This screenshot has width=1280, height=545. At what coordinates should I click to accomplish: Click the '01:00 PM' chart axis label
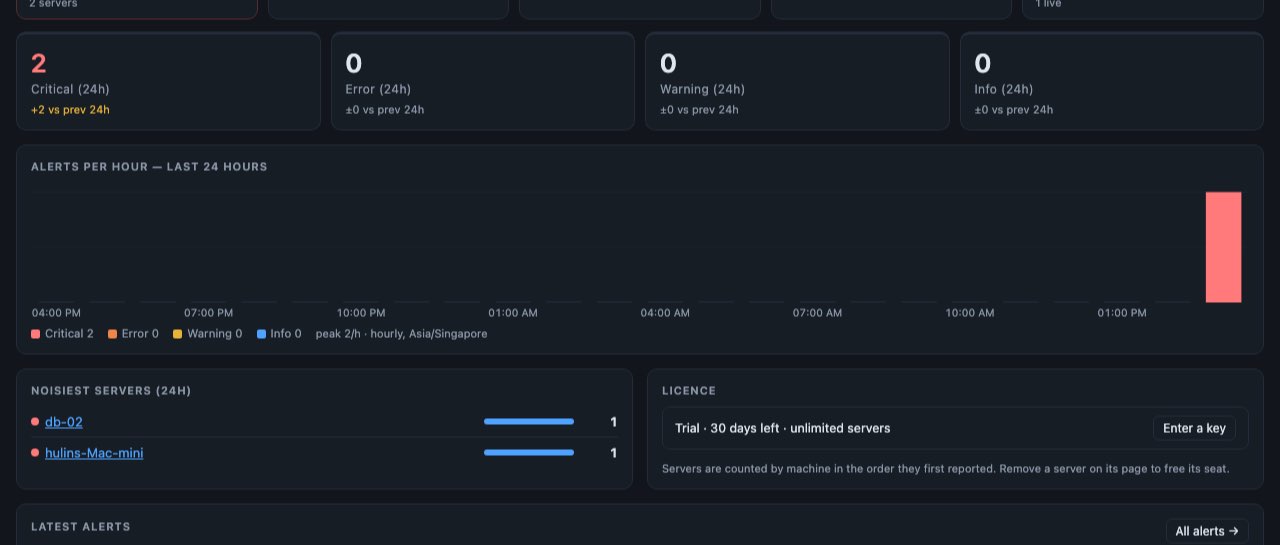(1122, 313)
